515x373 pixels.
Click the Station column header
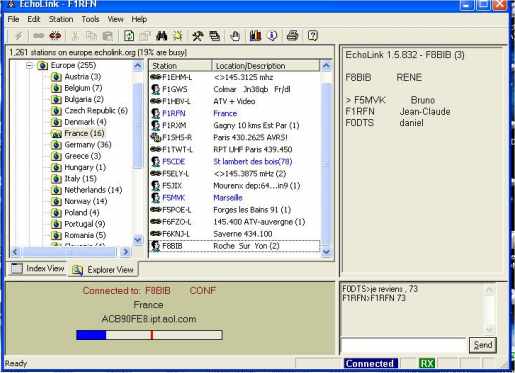click(x=180, y=66)
